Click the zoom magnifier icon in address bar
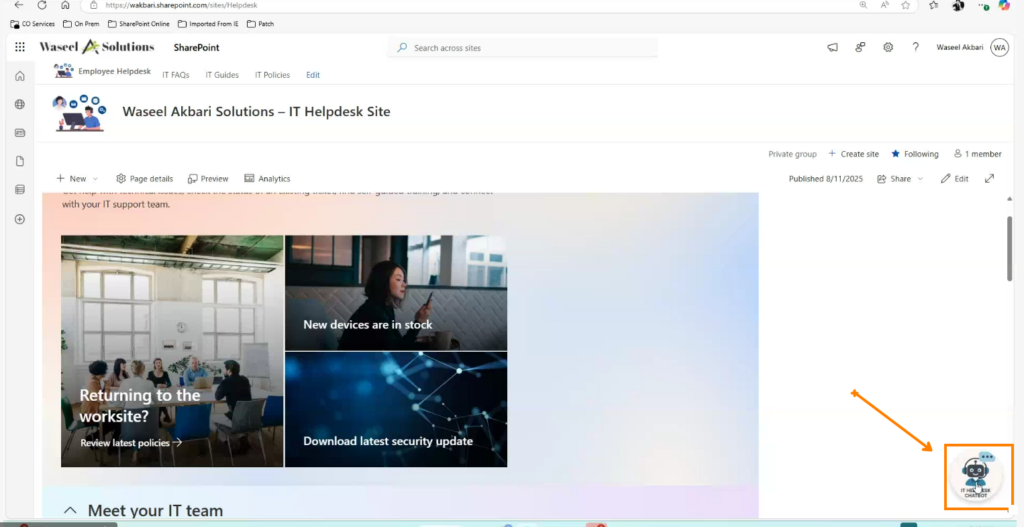The image size is (1024, 527). 863,5
